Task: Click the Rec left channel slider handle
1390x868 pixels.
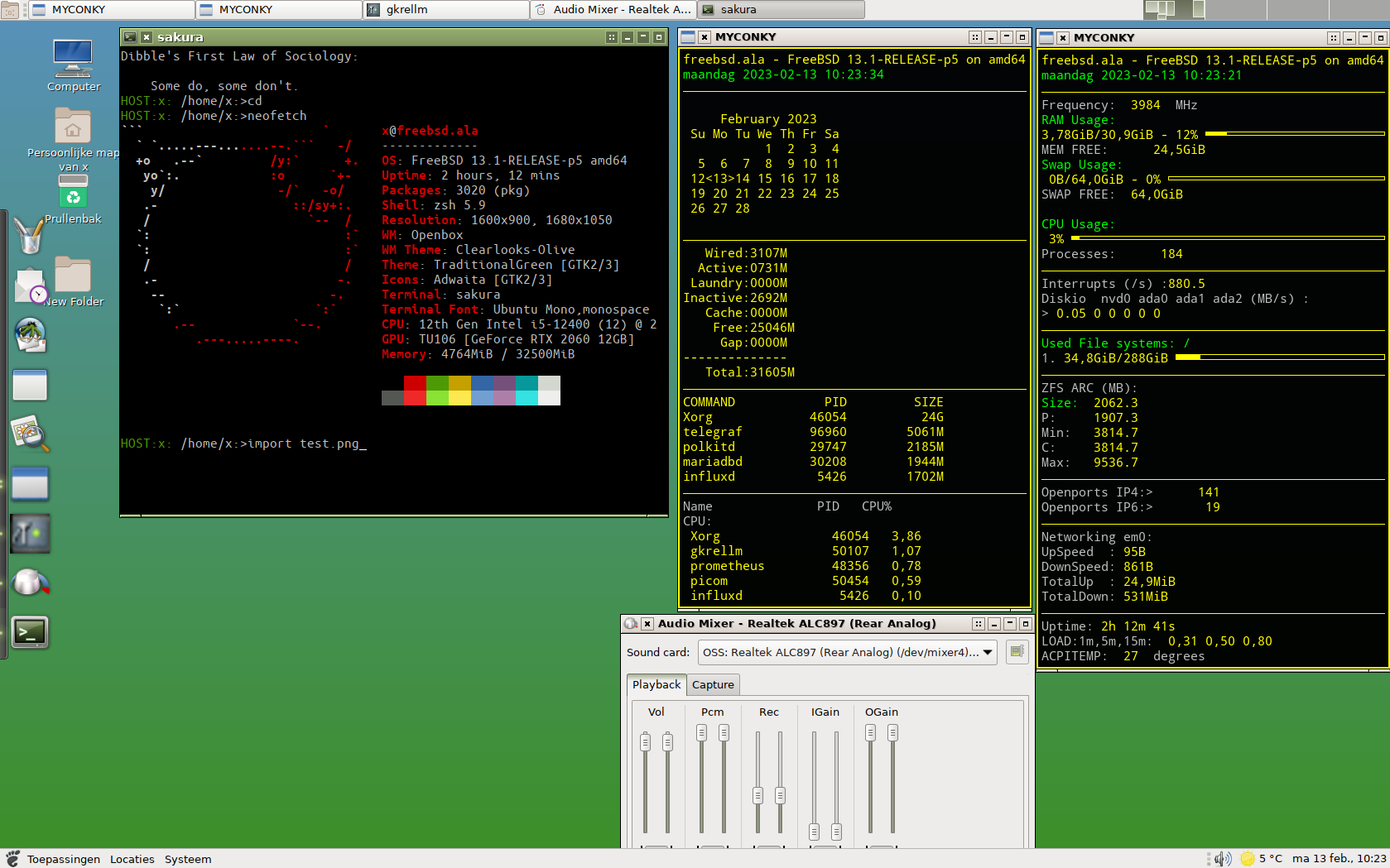Action: tap(758, 795)
